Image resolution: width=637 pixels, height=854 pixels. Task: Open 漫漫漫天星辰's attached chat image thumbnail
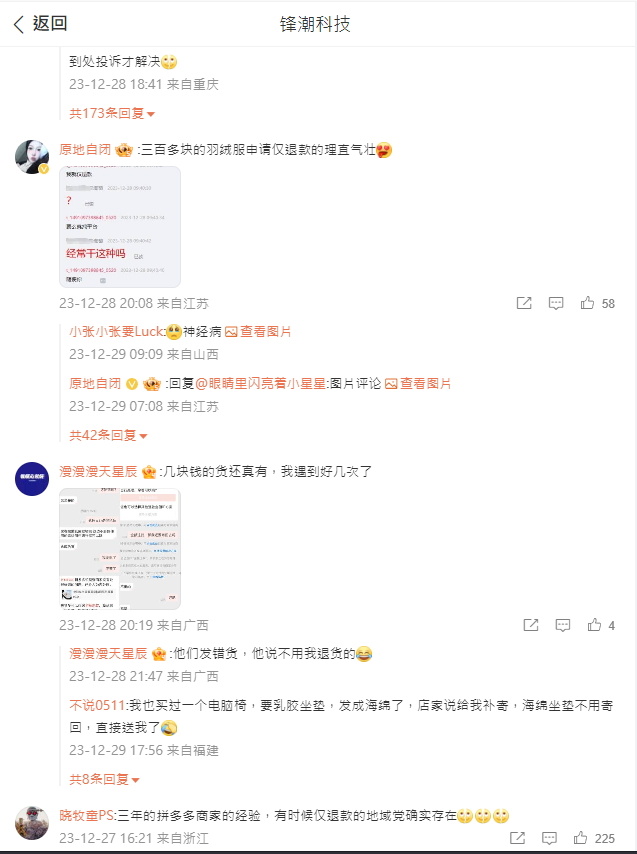click(120, 548)
